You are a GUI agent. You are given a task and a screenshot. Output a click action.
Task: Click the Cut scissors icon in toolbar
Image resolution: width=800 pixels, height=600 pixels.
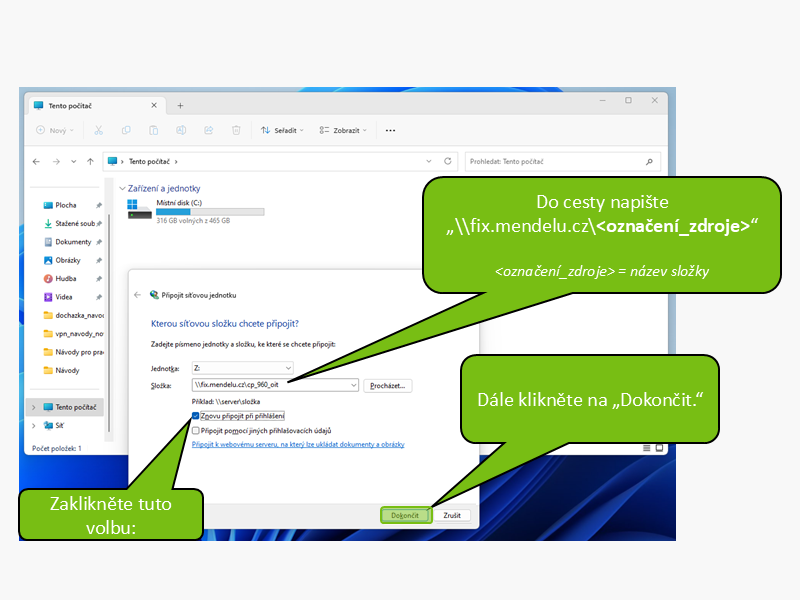[x=98, y=130]
